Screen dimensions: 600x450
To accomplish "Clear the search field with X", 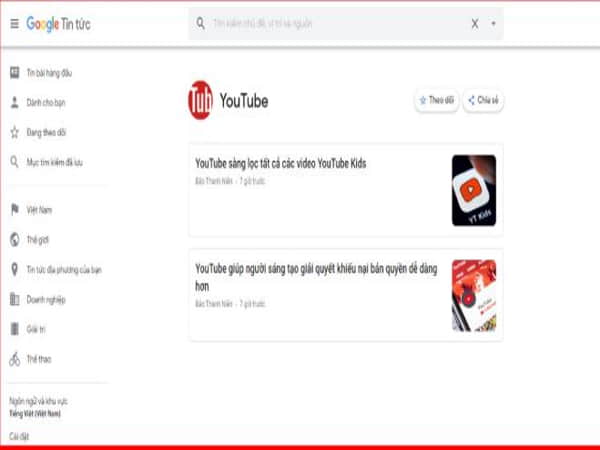I will (x=475, y=24).
